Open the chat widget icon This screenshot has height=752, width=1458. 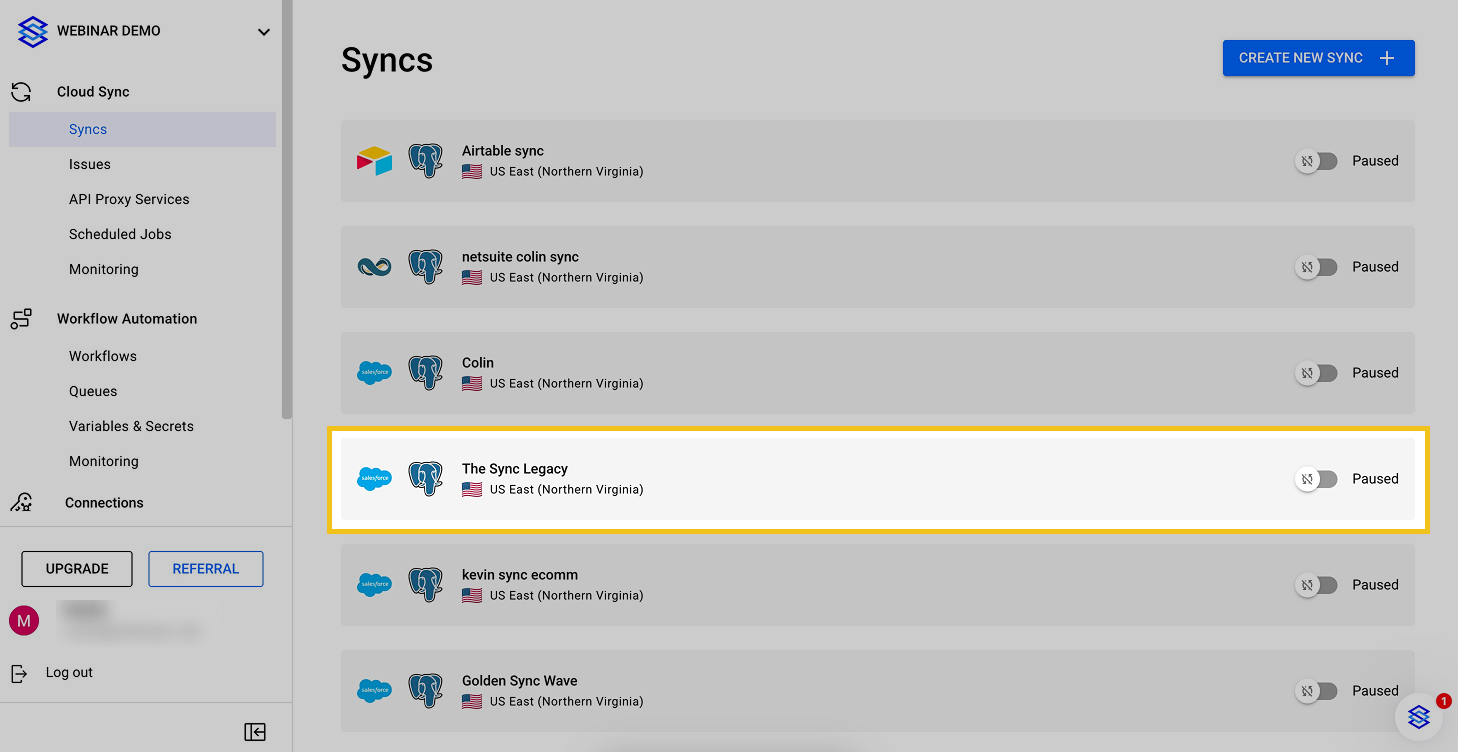pos(1418,716)
